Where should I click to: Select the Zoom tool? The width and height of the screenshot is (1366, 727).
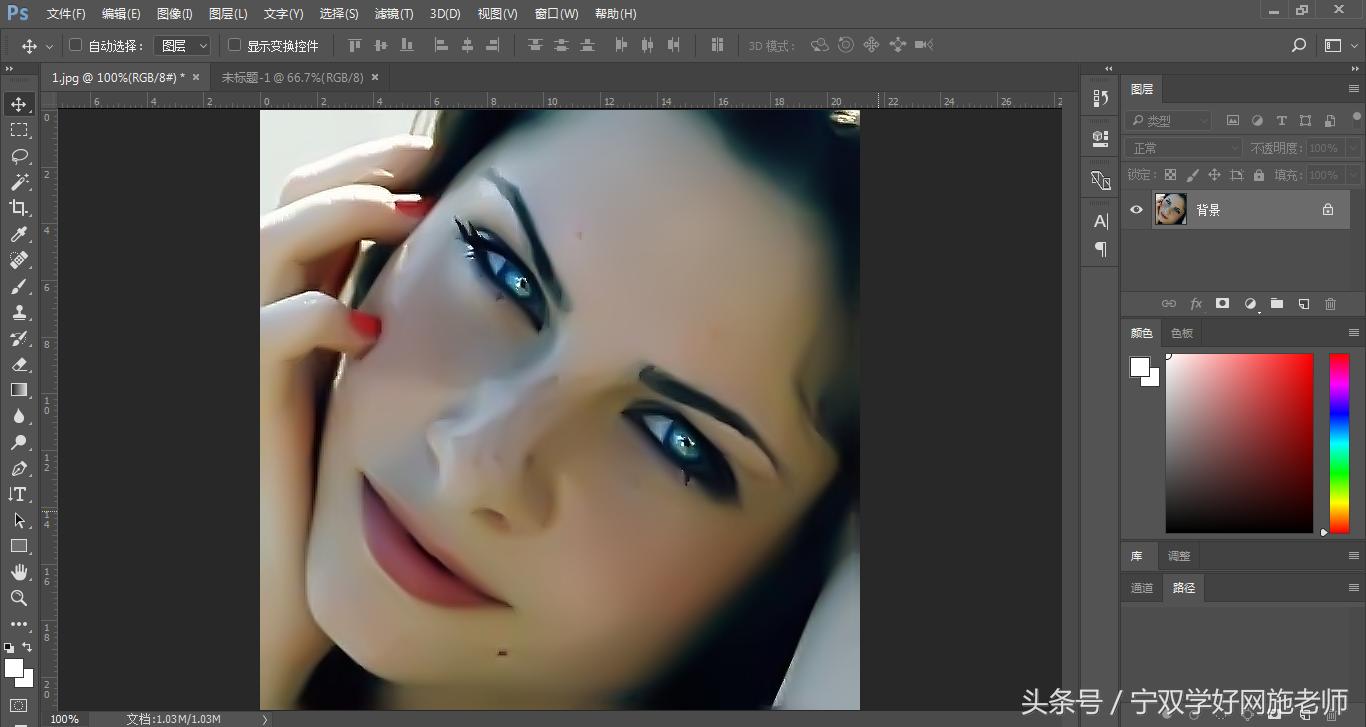[20, 598]
